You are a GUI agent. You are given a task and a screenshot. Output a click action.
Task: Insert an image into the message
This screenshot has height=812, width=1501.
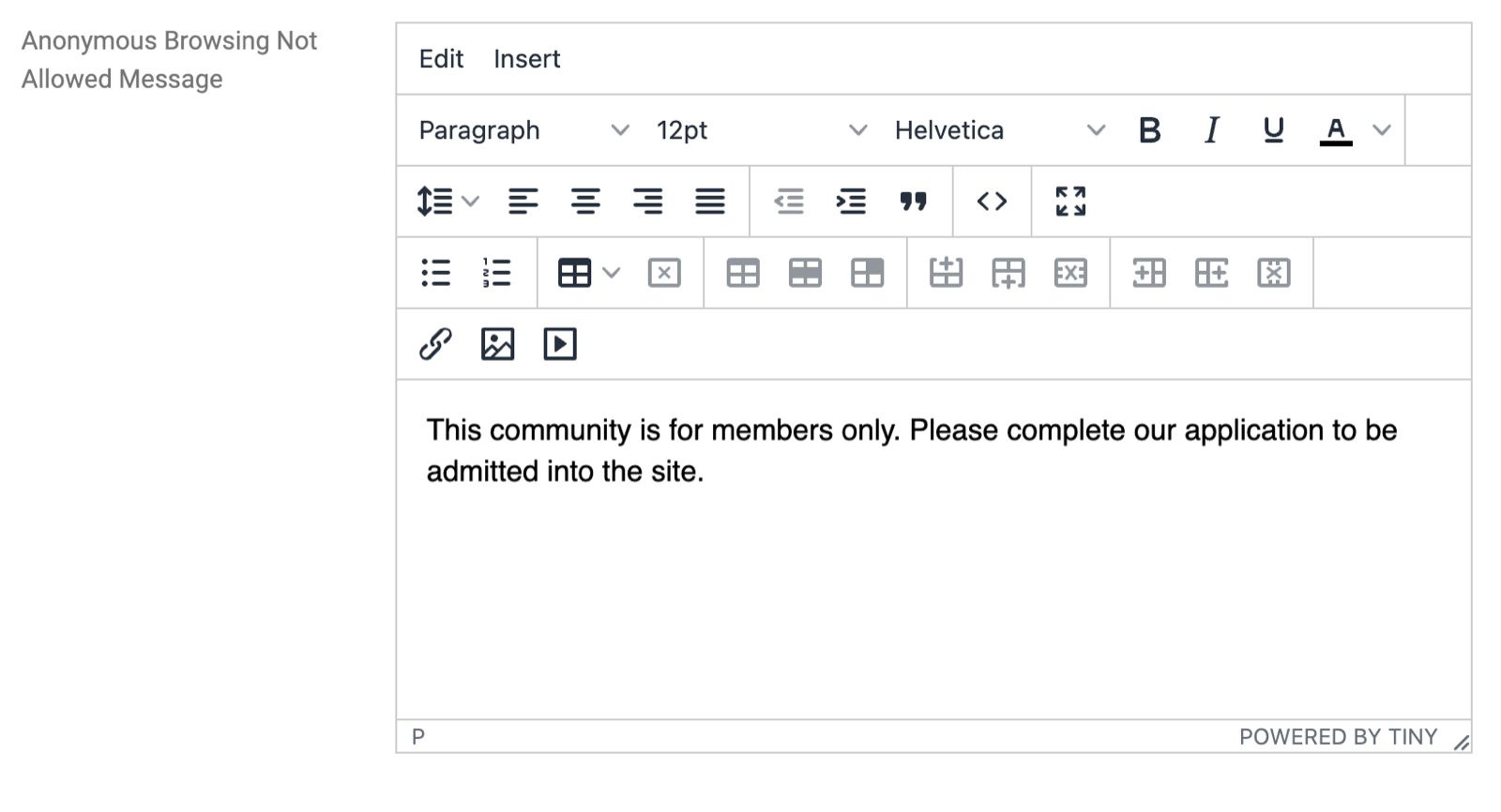[x=497, y=344]
